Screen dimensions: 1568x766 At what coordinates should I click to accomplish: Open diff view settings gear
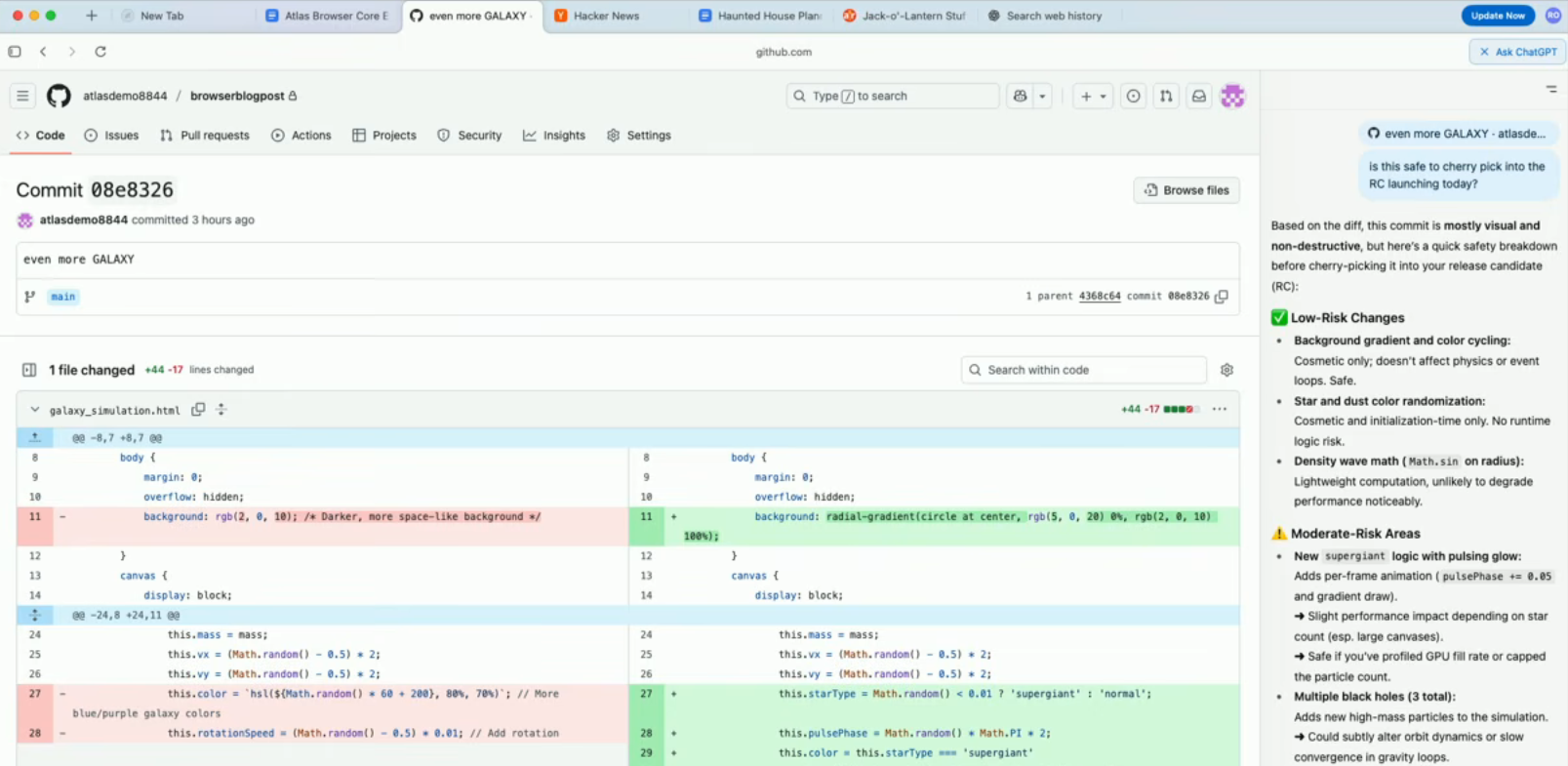[x=1226, y=370]
